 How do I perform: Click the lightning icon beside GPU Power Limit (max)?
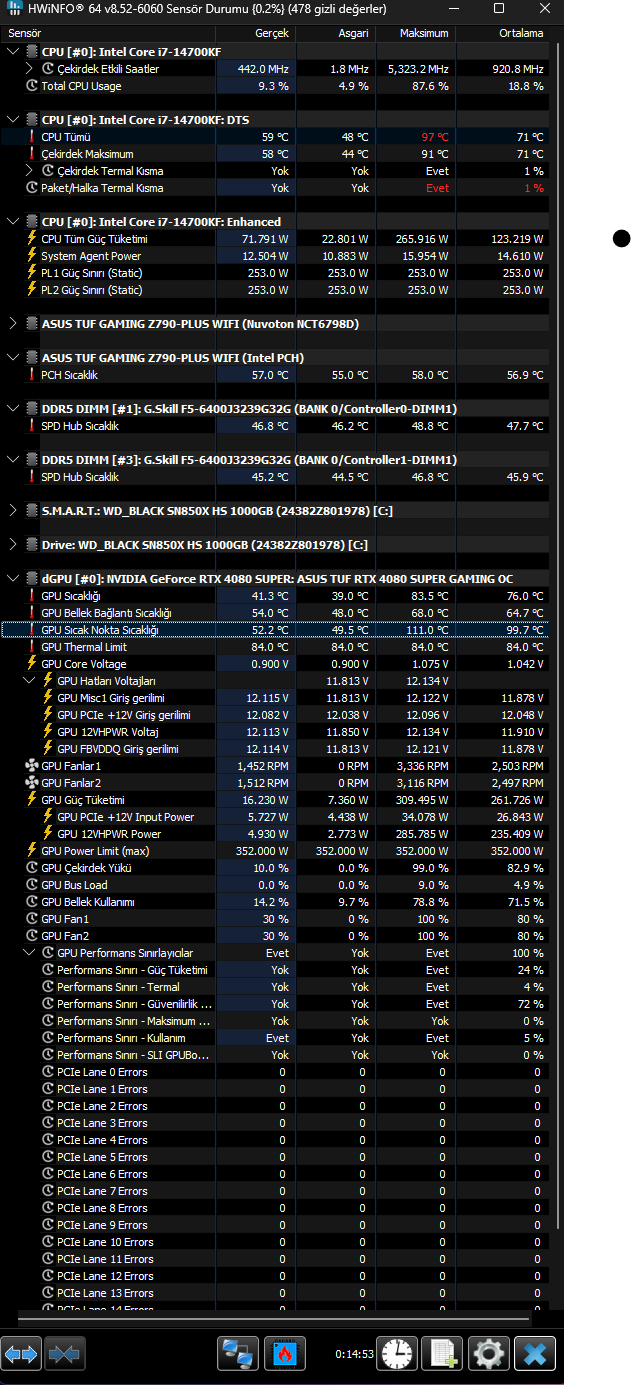(32, 851)
